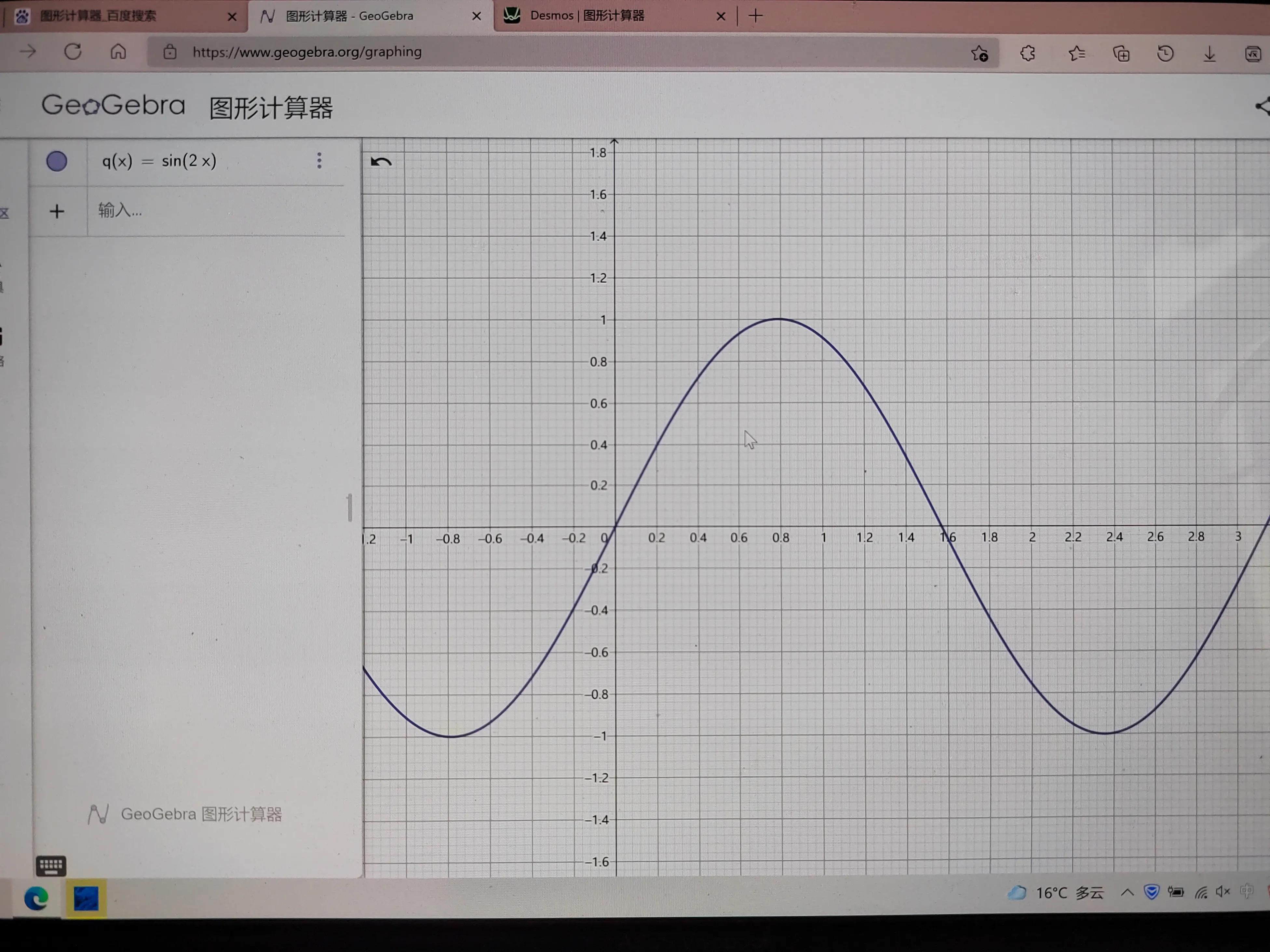
Task: Close the 百度搜索 tab
Action: (232, 17)
